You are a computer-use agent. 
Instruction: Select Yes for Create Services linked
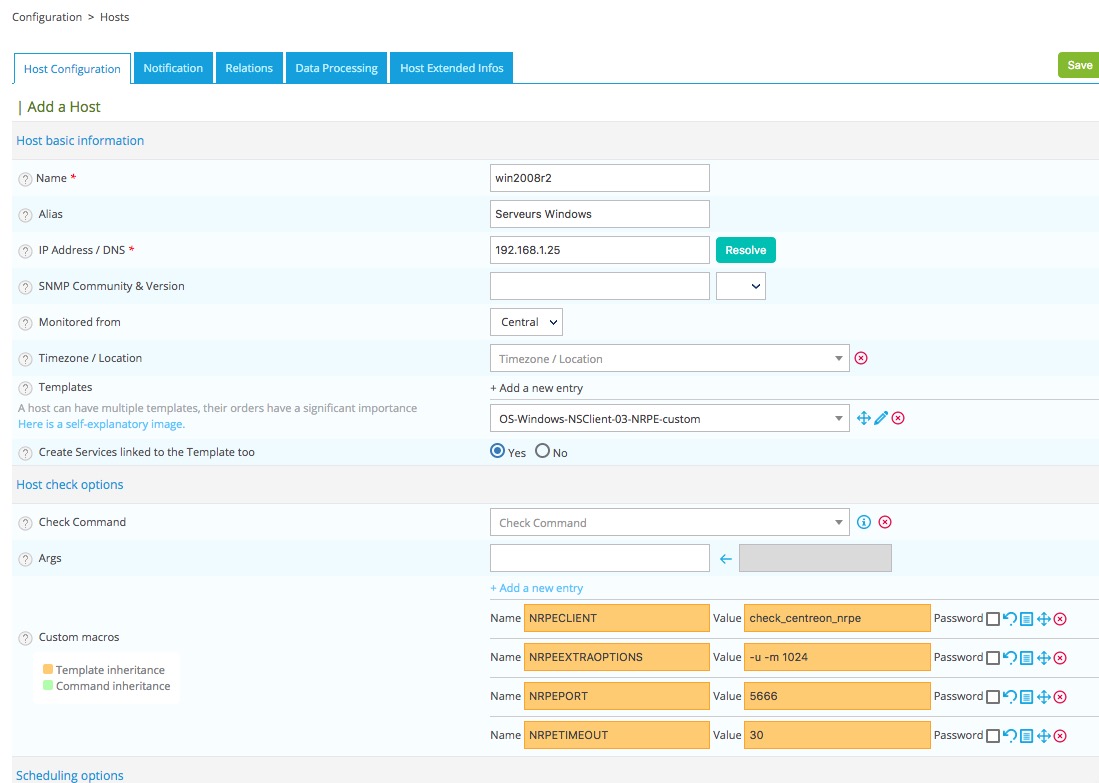497,451
